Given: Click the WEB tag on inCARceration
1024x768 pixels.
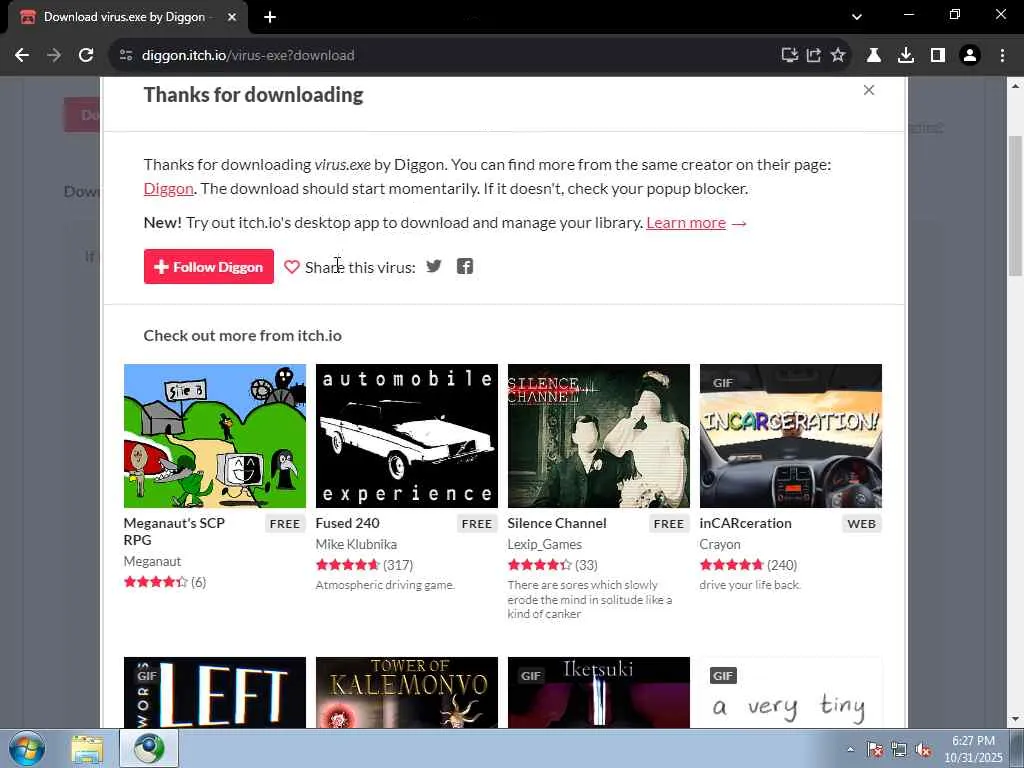Looking at the screenshot, I should pos(861,524).
